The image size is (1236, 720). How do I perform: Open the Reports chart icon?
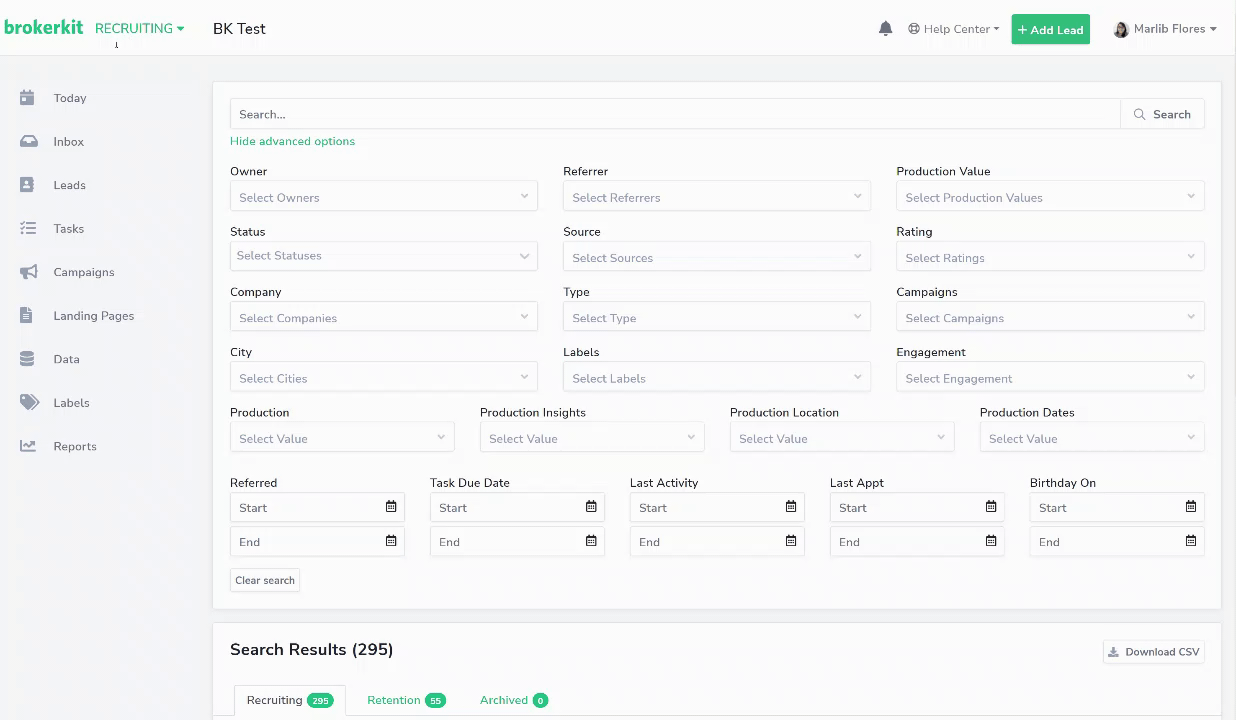tap(28, 446)
